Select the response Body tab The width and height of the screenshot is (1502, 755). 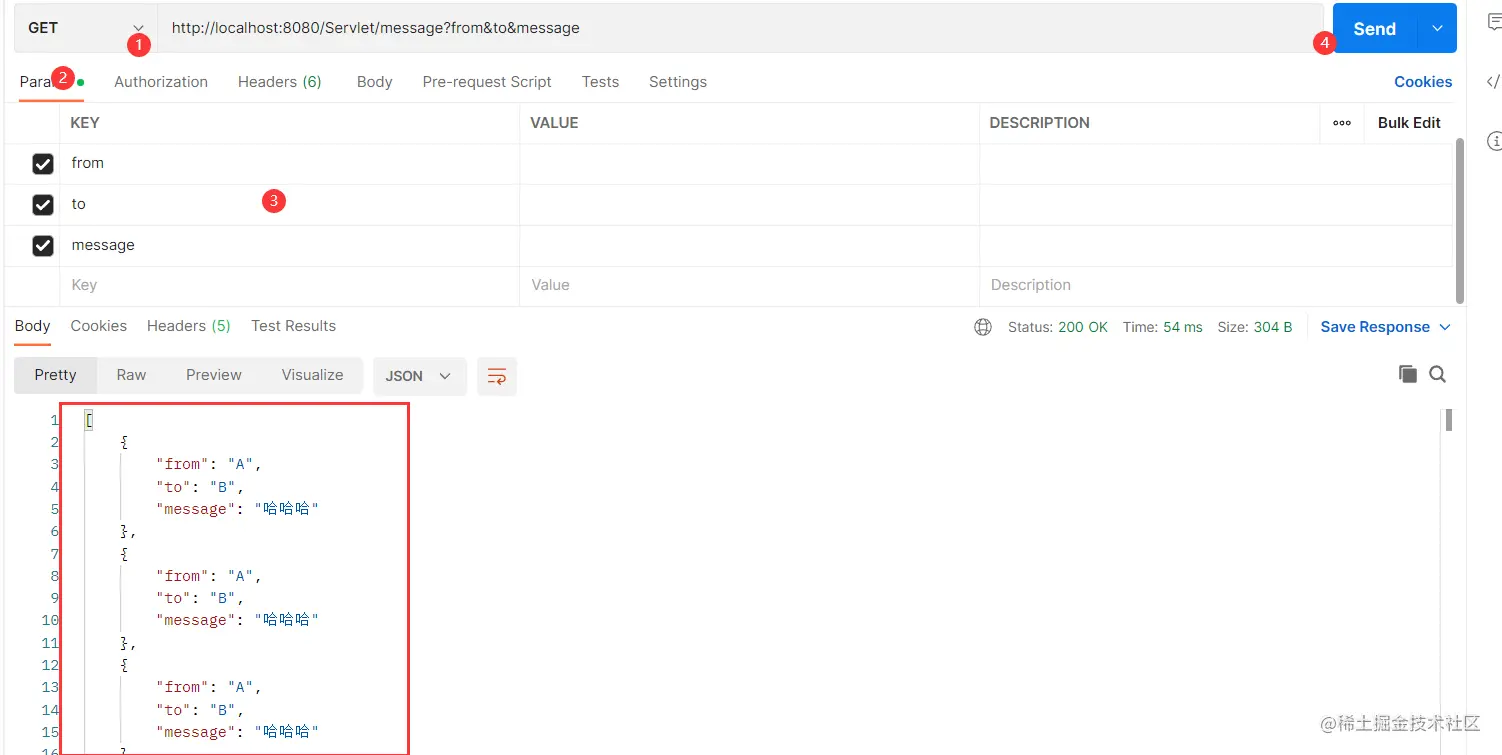32,326
